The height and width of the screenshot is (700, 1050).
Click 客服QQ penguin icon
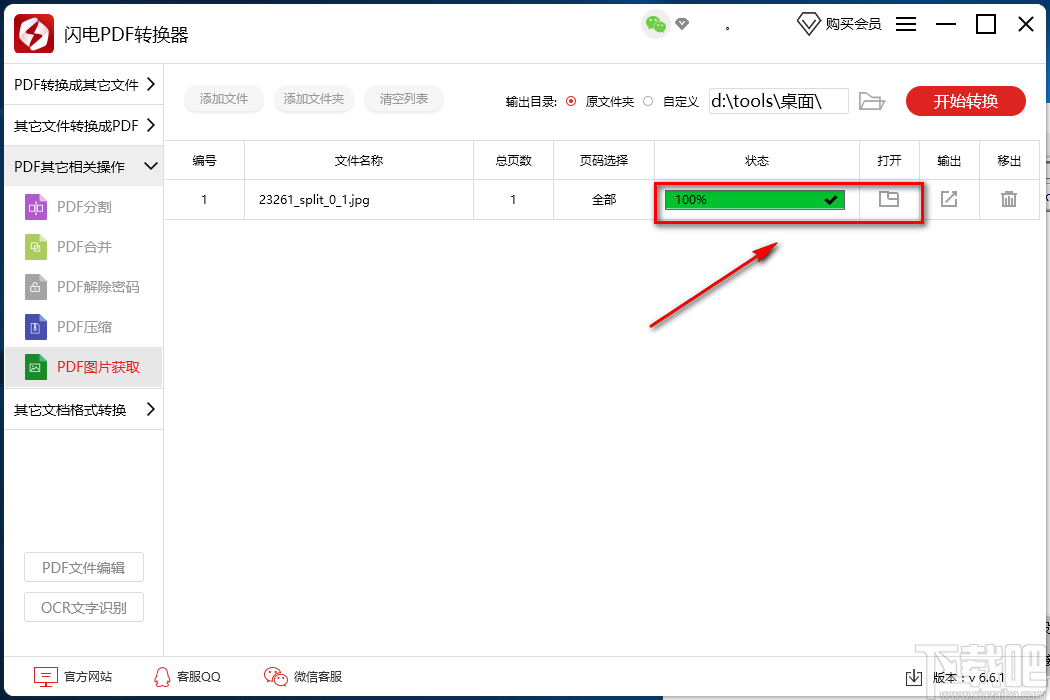[162, 677]
